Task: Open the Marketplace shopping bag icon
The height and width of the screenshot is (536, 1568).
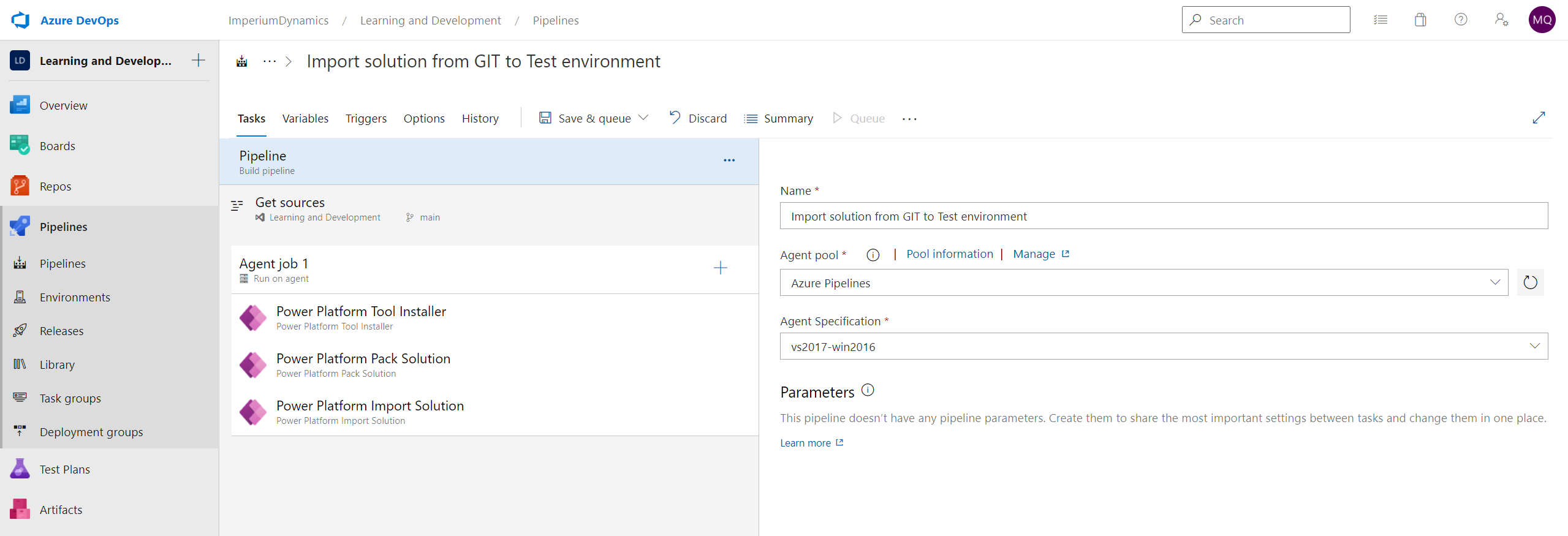Action: pyautogui.click(x=1420, y=20)
